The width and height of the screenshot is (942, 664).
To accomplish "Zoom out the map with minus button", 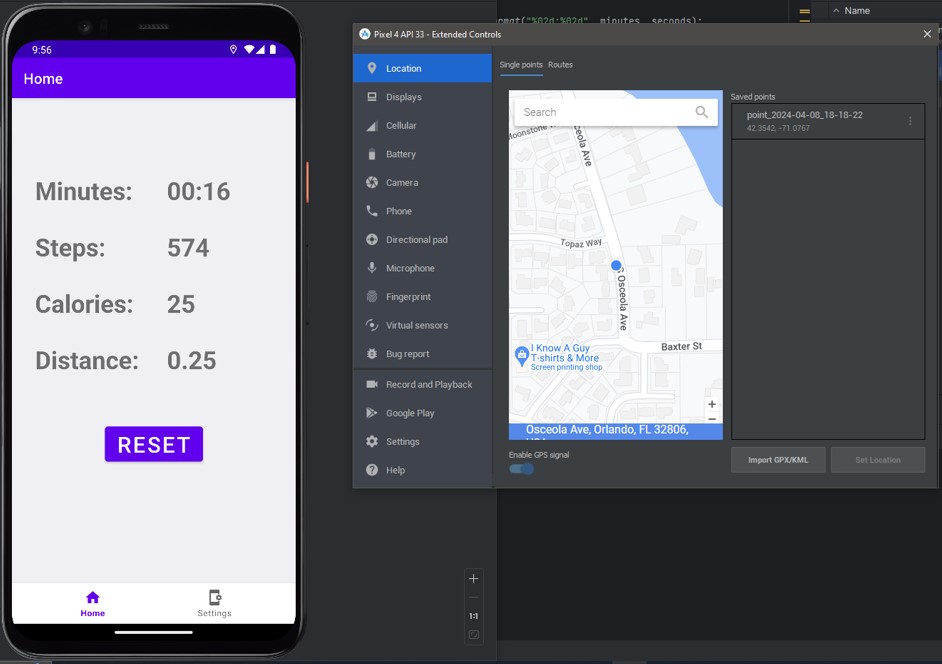I will tap(712, 419).
